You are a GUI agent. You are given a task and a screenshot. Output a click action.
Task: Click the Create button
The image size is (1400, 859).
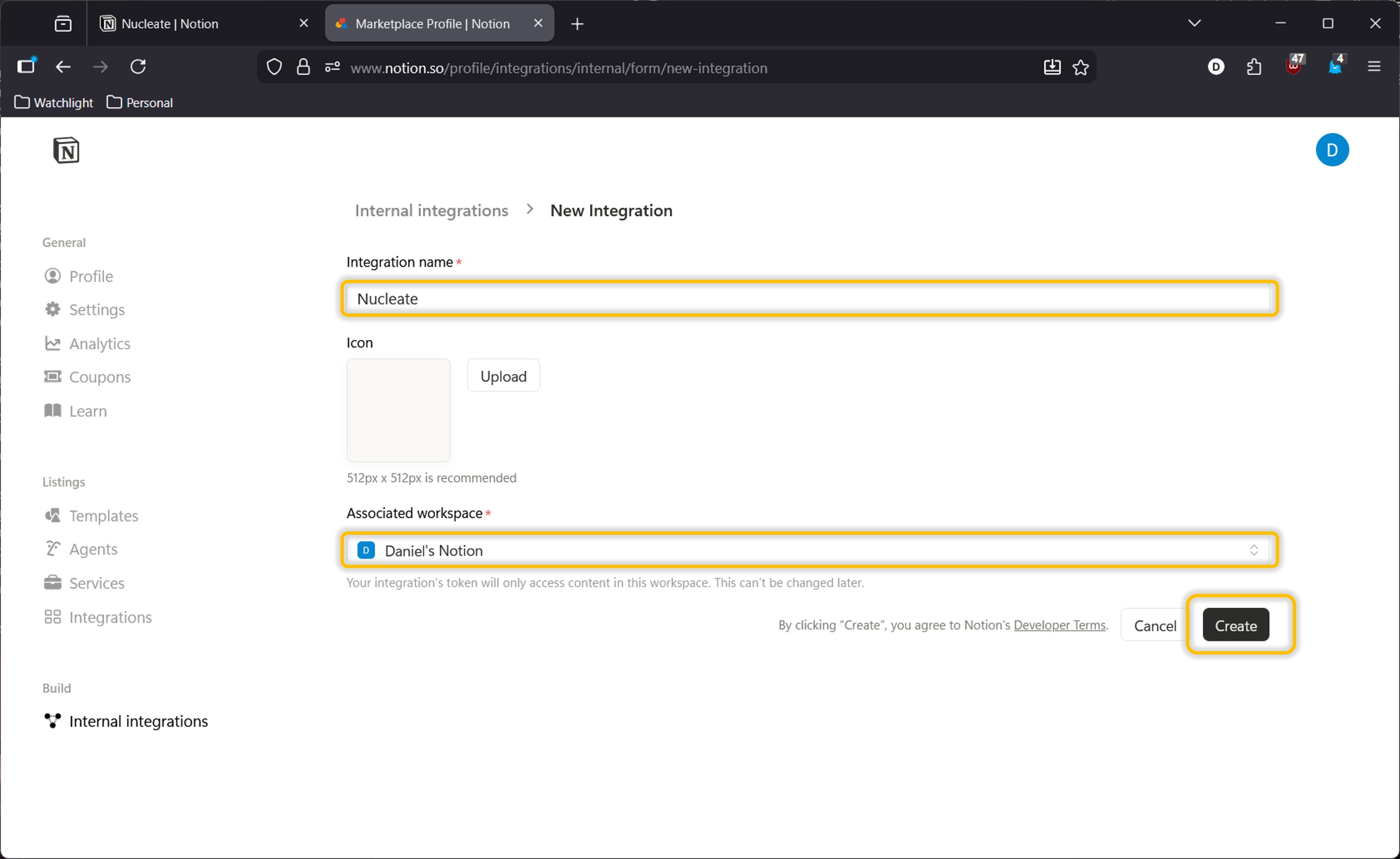coord(1235,625)
